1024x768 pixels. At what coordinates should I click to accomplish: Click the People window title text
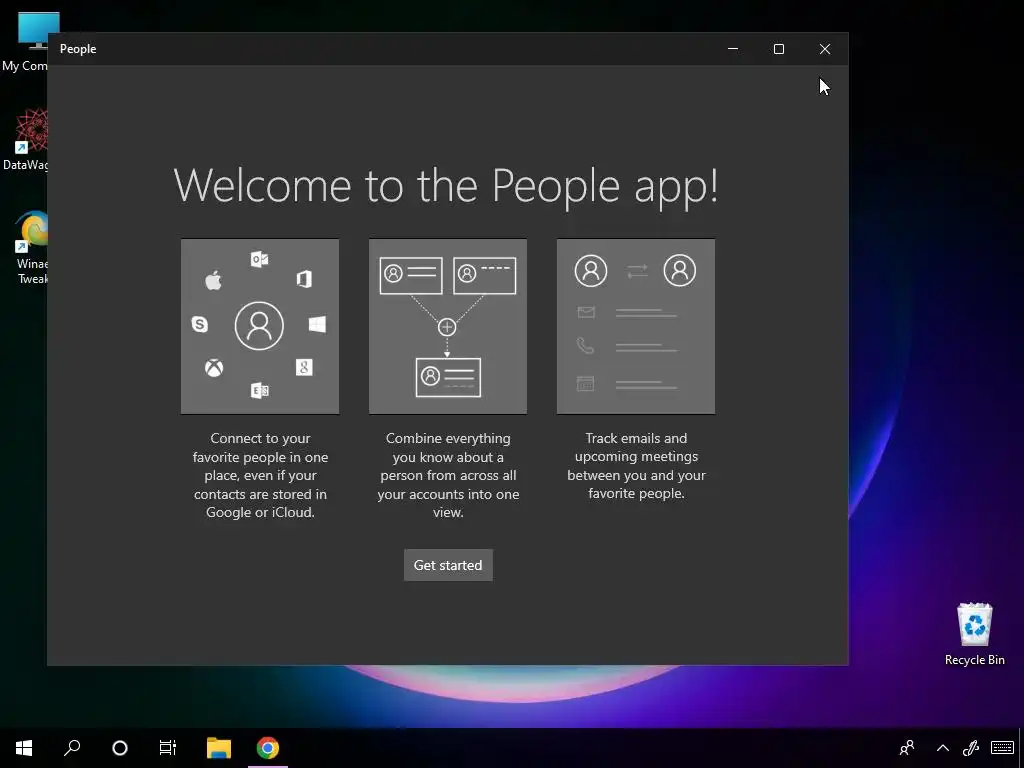pos(78,49)
